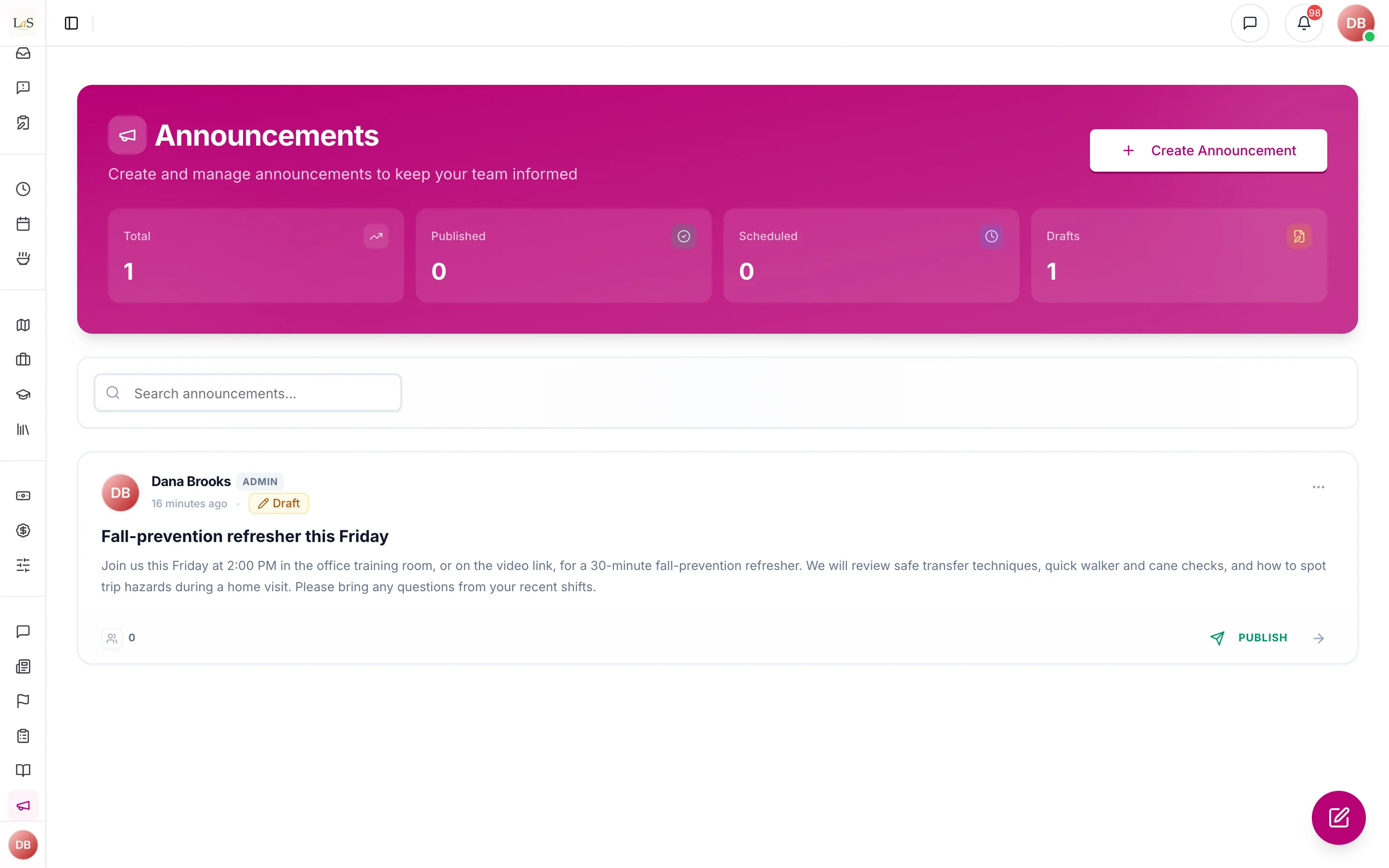1389x868 pixels.
Task: Open the calendar sidebar icon
Action: 23,224
